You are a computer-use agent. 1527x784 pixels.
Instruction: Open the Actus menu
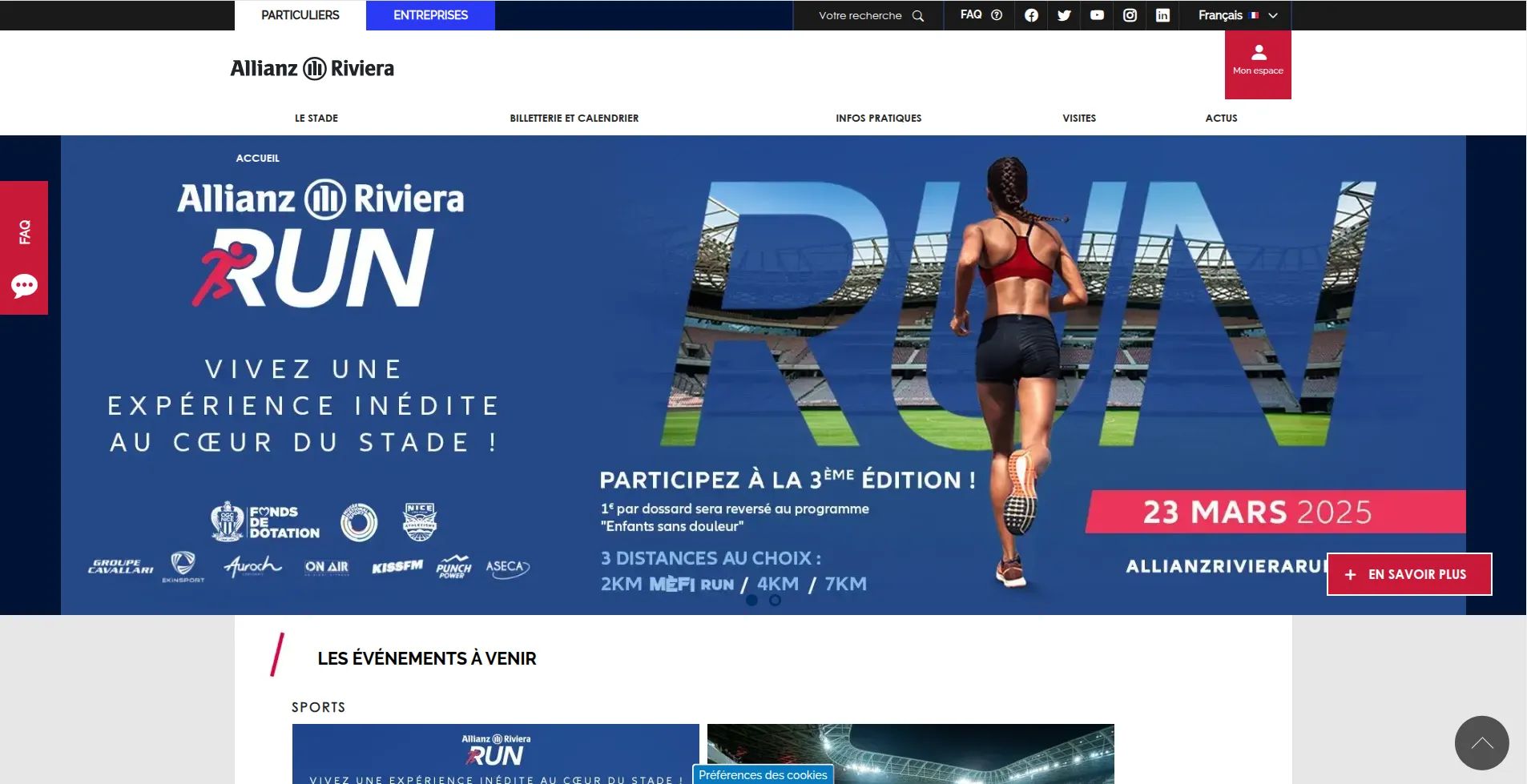(x=1221, y=118)
